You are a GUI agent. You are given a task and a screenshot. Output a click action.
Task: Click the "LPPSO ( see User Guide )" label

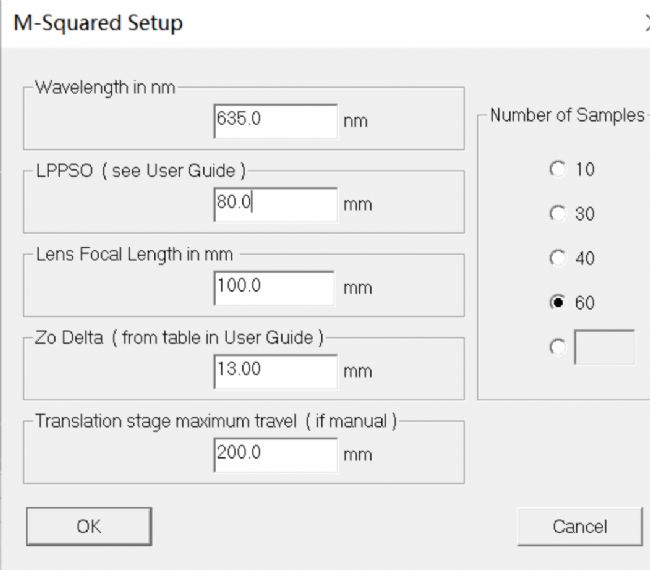(139, 170)
